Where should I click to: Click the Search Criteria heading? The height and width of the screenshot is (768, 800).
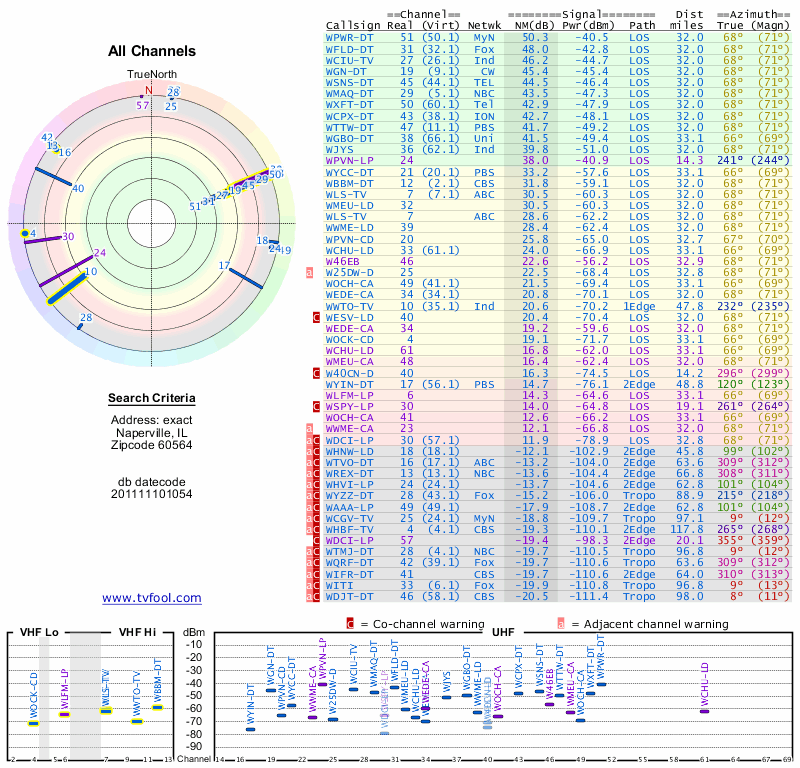point(152,398)
